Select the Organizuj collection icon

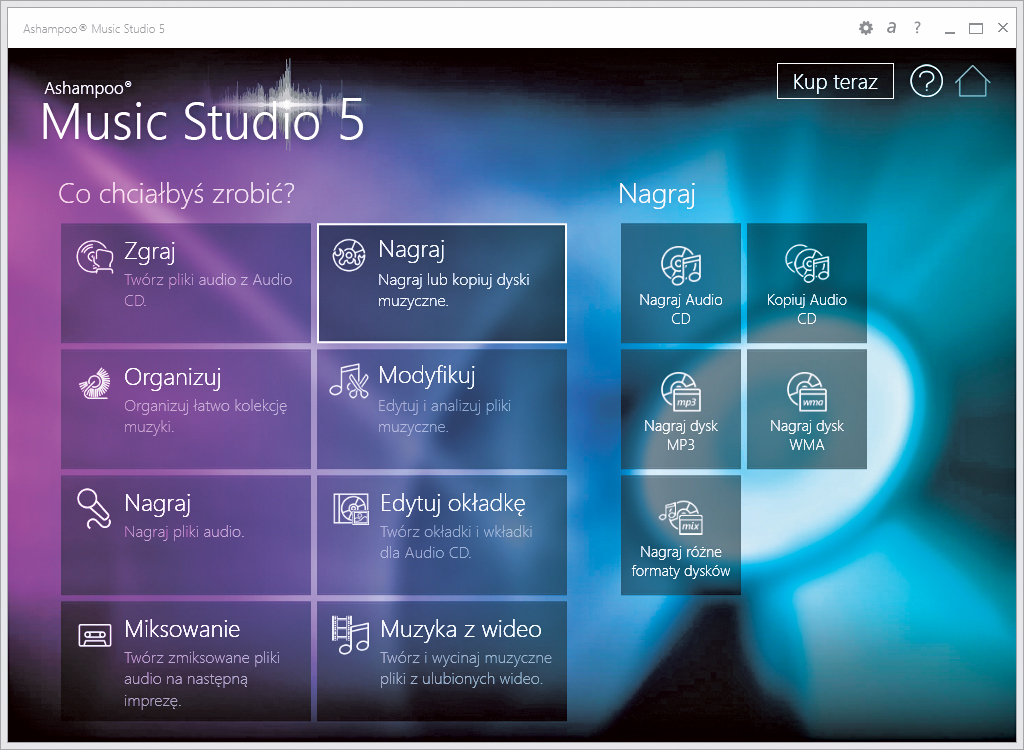pos(95,384)
